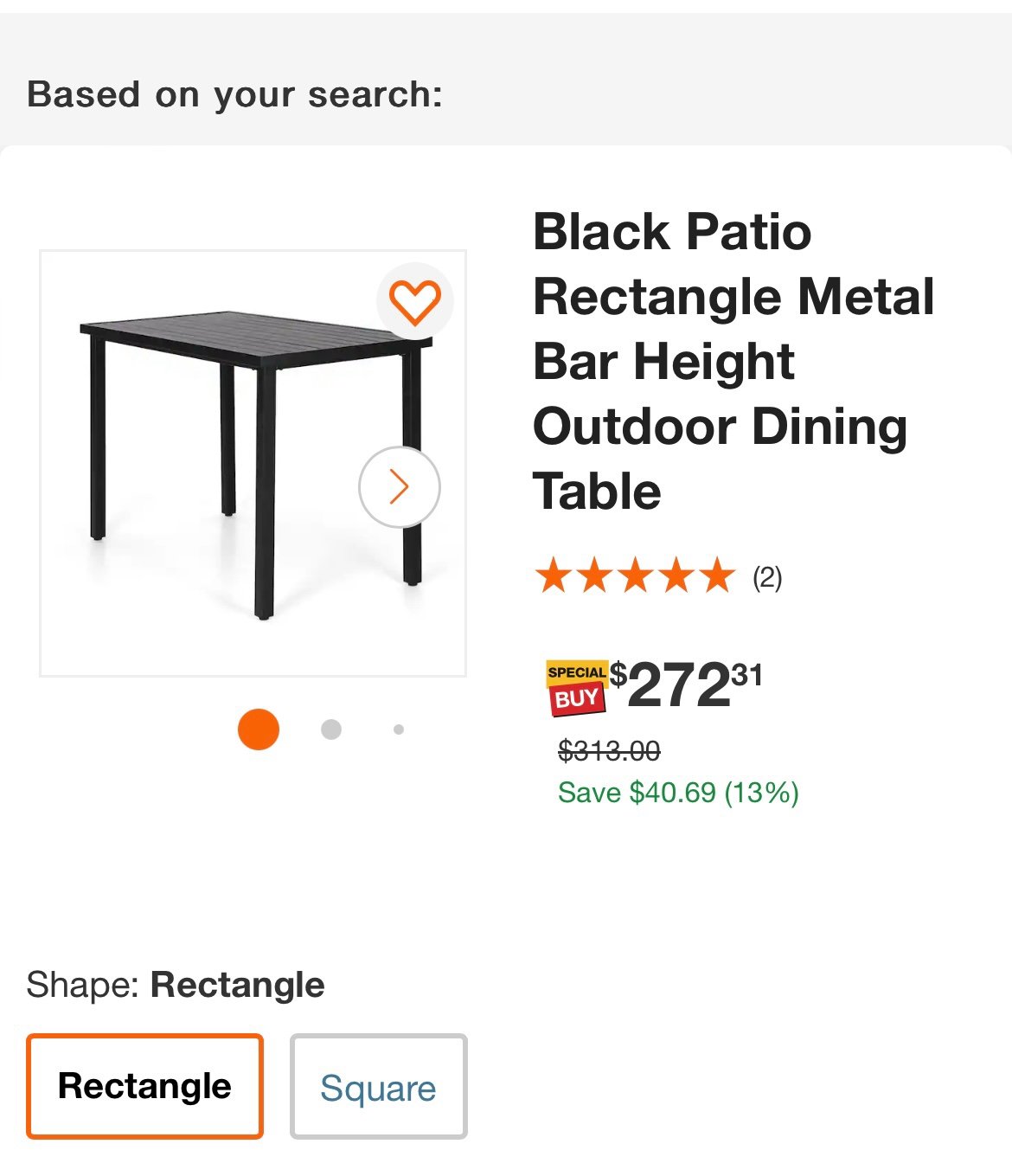Click the middle orange rating star

pos(635,576)
